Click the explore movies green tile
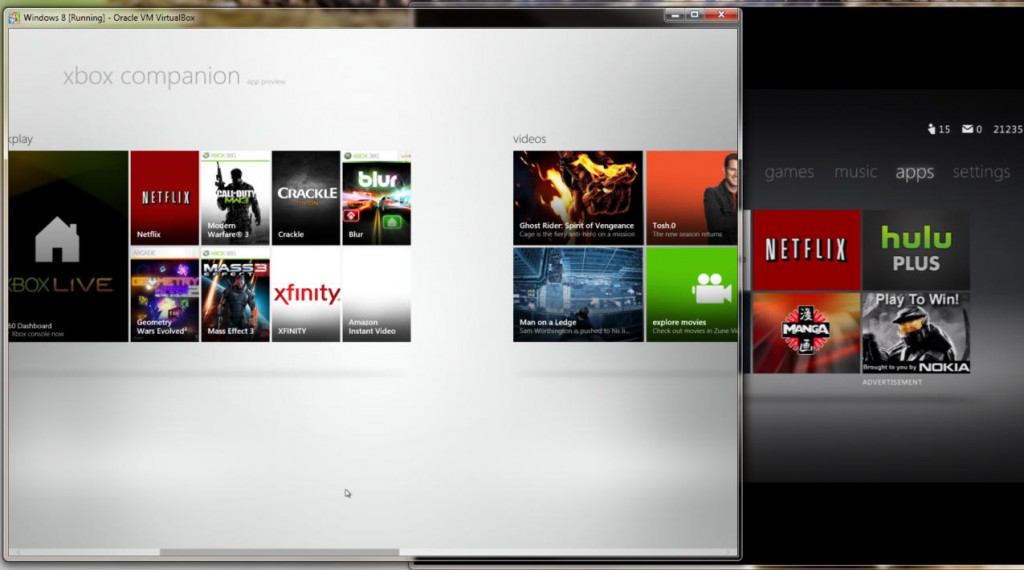Image resolution: width=1024 pixels, height=570 pixels. pos(692,294)
